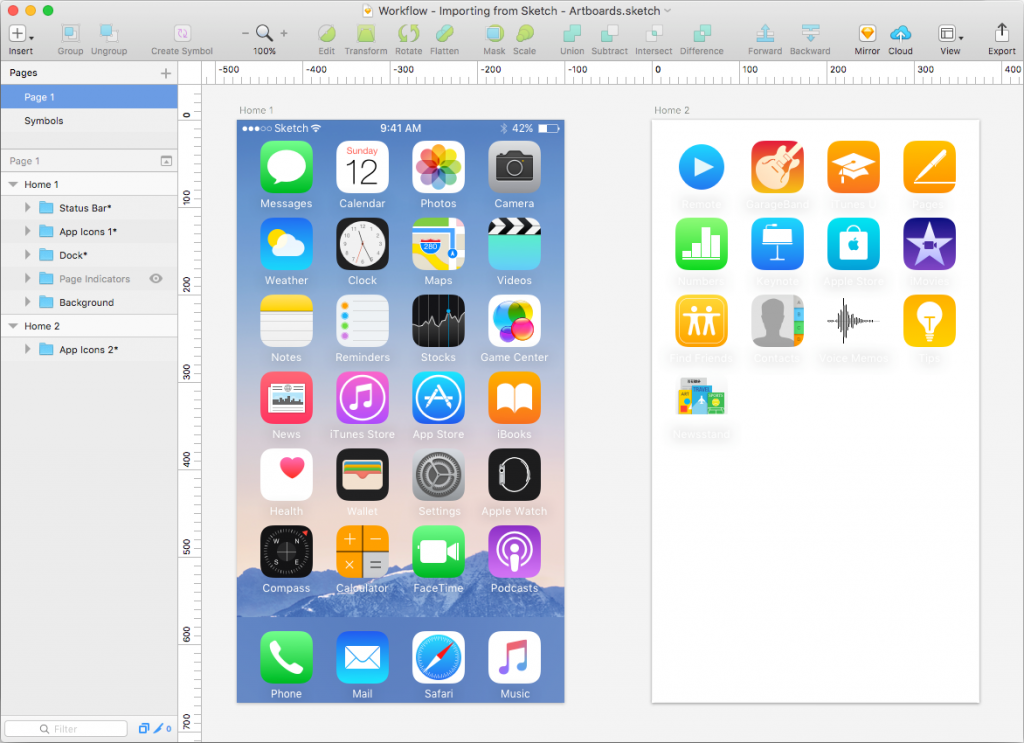The width and height of the screenshot is (1024, 743).
Task: Click the Compass app icon
Action: point(286,552)
